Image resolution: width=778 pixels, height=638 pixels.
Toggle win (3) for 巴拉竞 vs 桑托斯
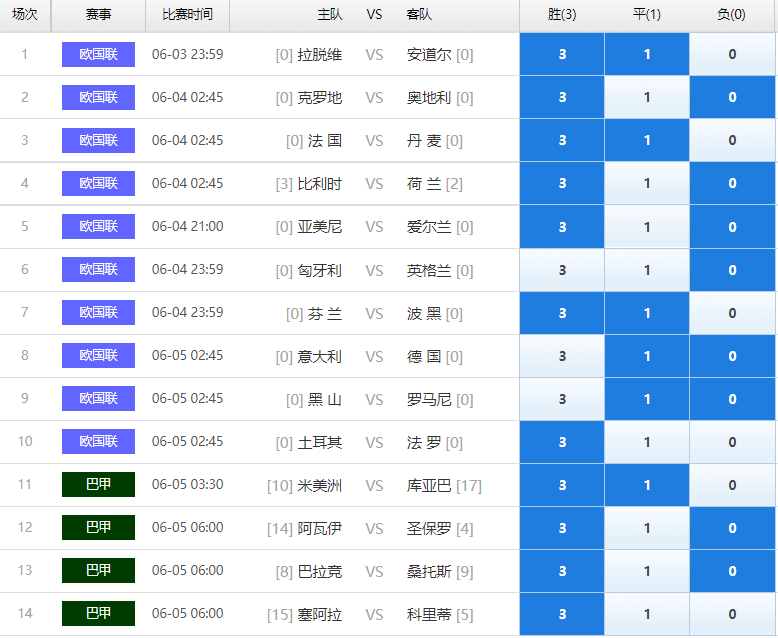[x=562, y=571]
